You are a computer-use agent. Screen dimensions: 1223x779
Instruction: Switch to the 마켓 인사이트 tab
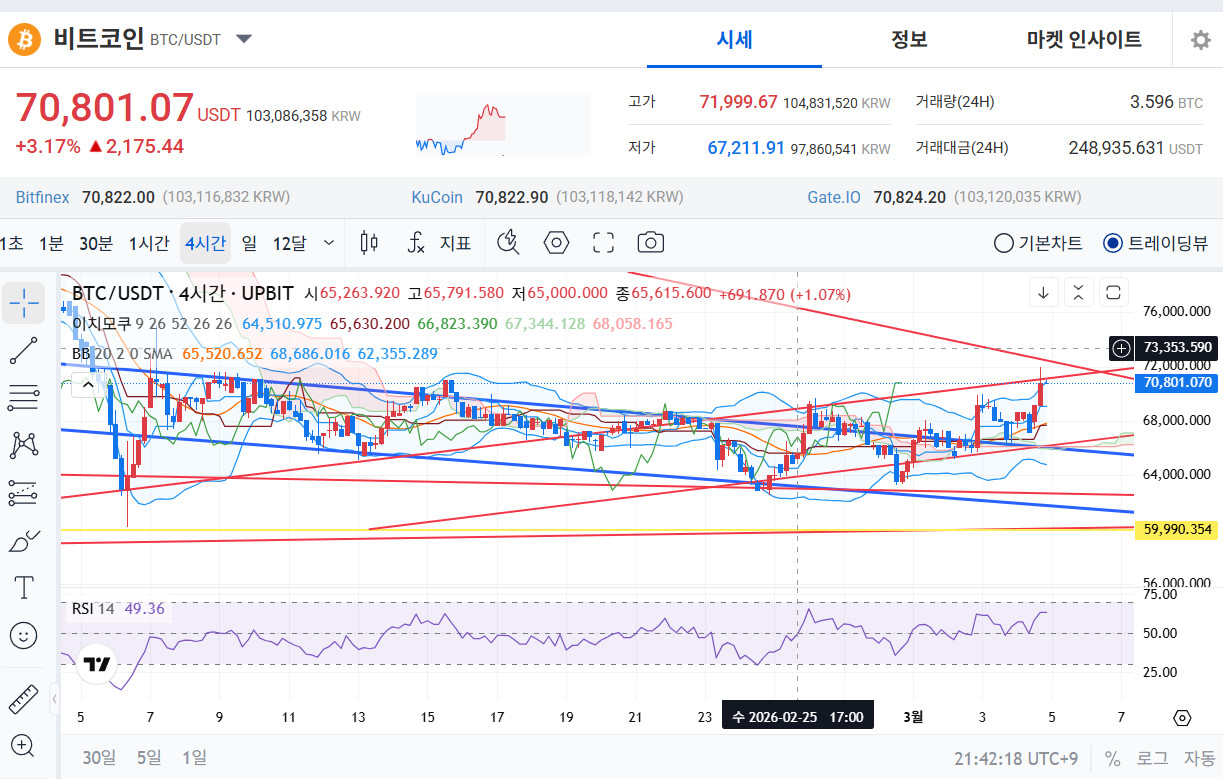pyautogui.click(x=1084, y=40)
